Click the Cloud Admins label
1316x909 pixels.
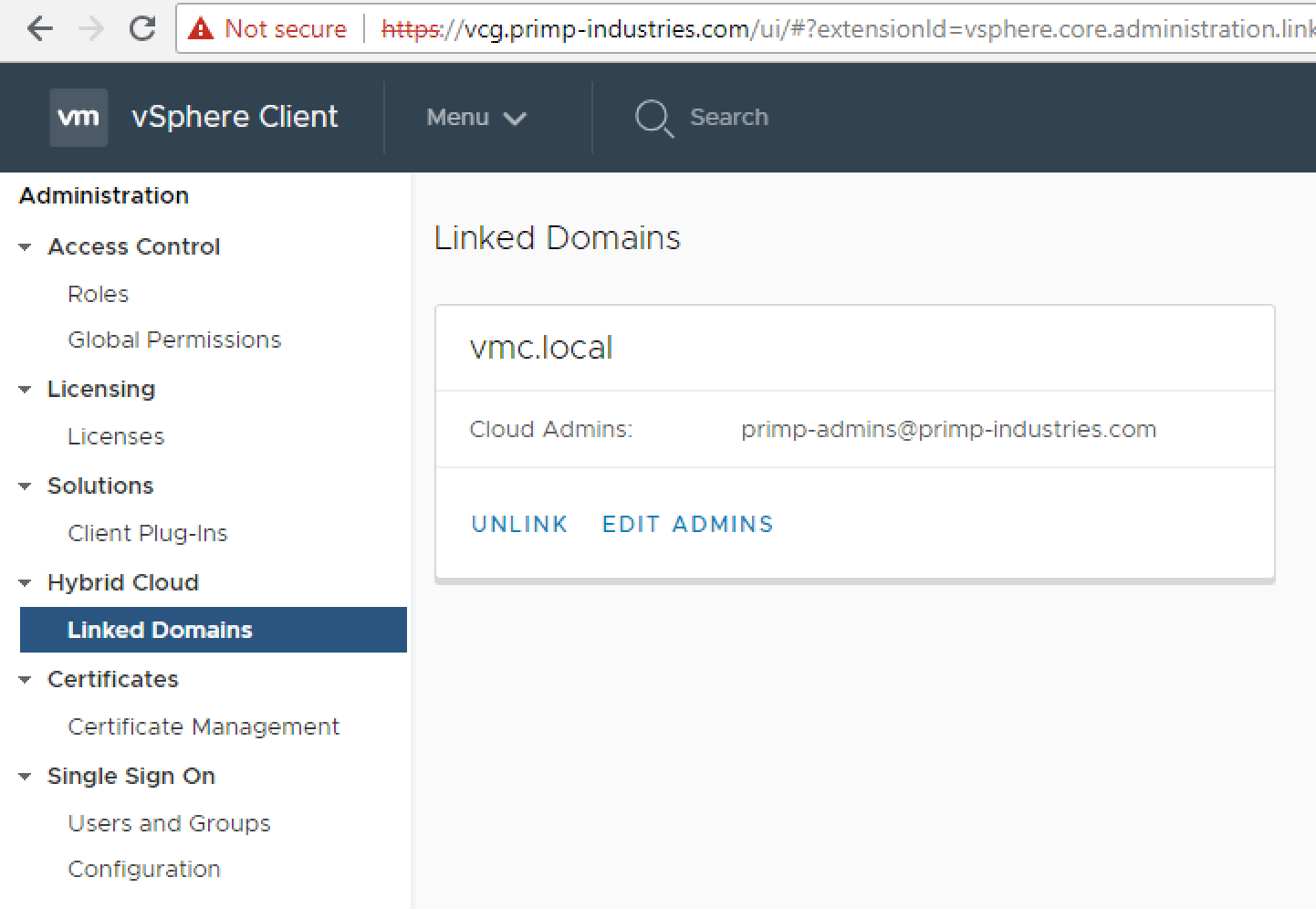pyautogui.click(x=551, y=429)
